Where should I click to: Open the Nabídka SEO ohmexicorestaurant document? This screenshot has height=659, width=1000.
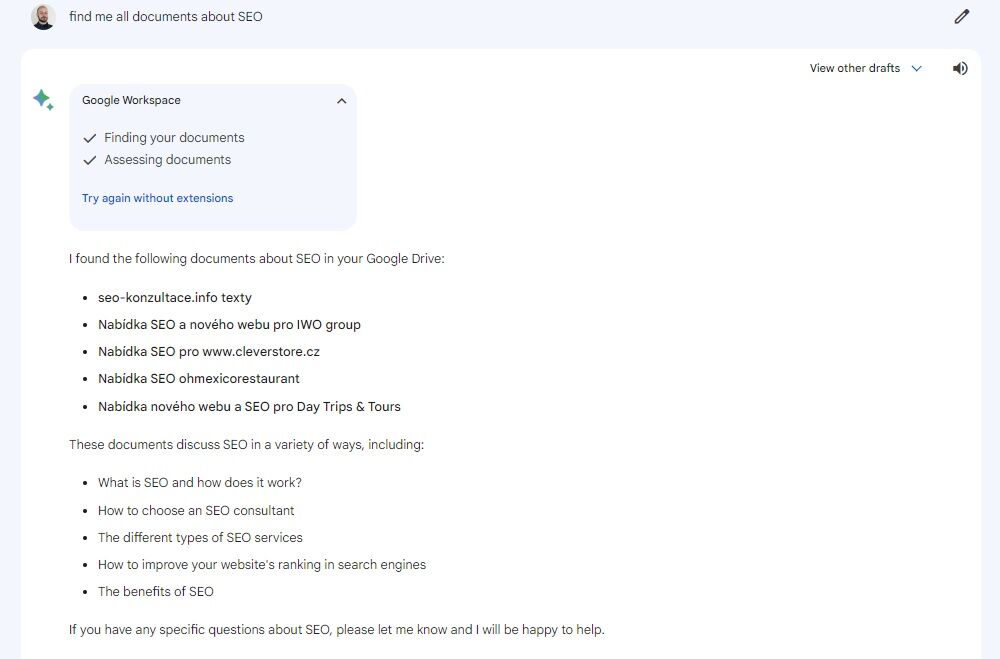click(198, 379)
